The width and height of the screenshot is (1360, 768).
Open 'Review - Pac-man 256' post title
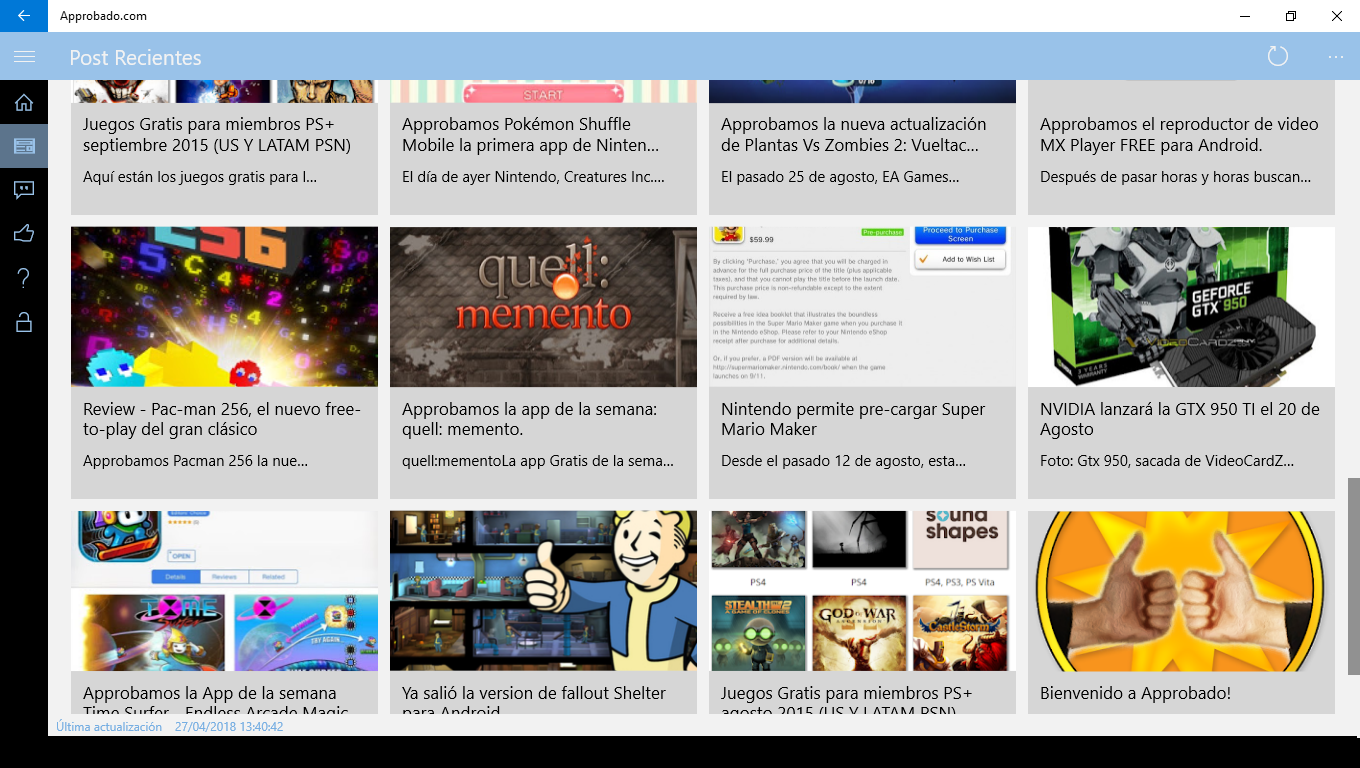click(222, 419)
